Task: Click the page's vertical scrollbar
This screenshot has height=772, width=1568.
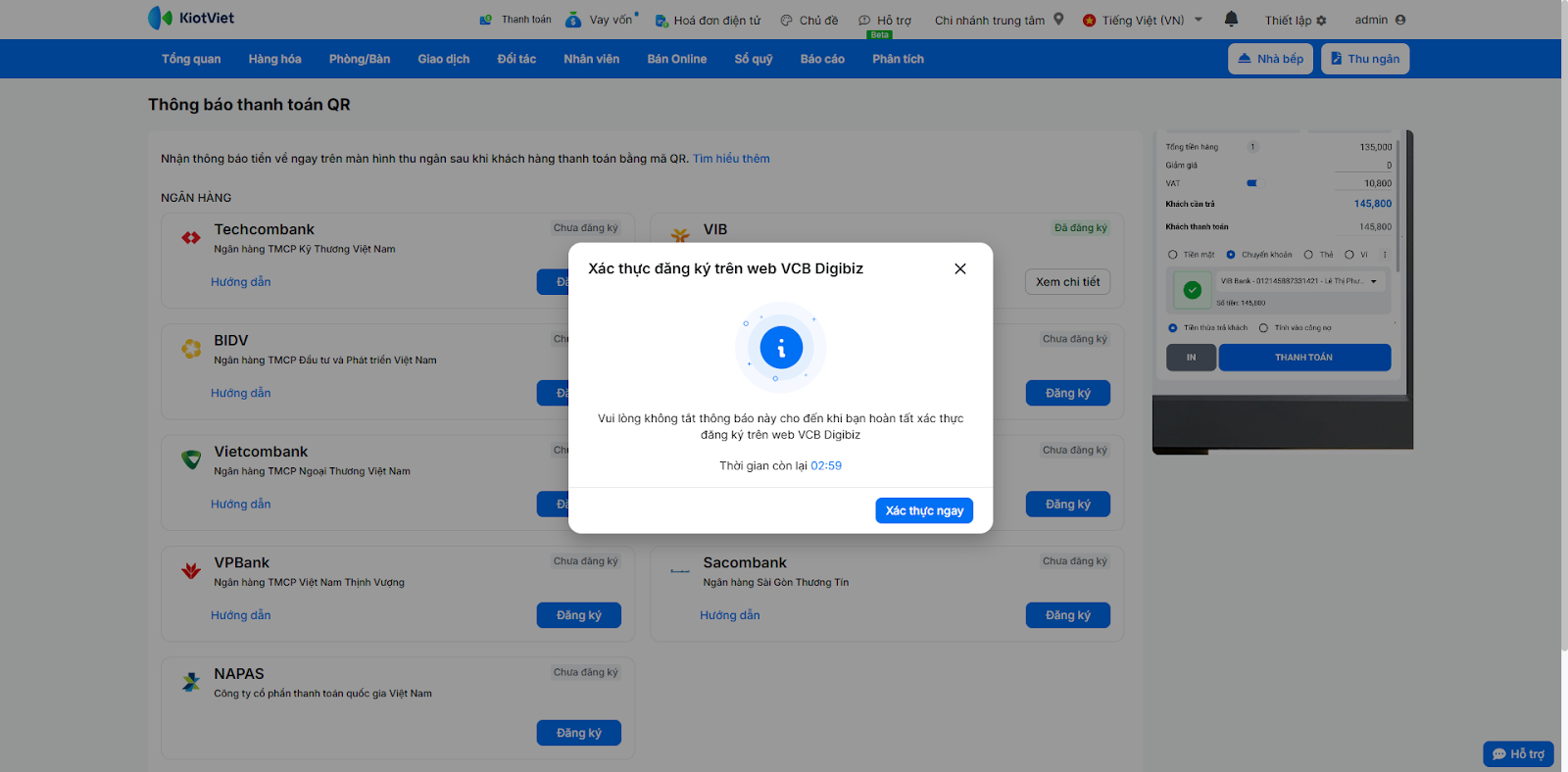Action: [x=1564, y=325]
